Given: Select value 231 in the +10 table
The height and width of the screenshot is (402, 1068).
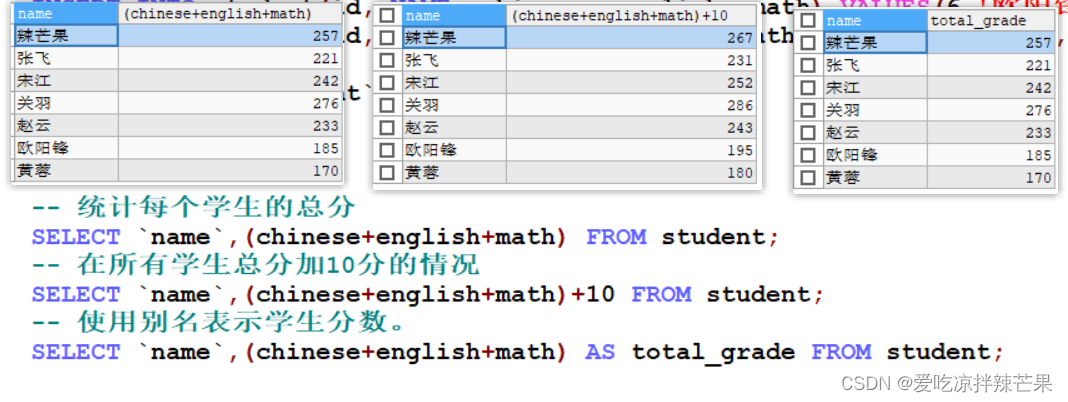Looking at the screenshot, I should click(x=631, y=61).
